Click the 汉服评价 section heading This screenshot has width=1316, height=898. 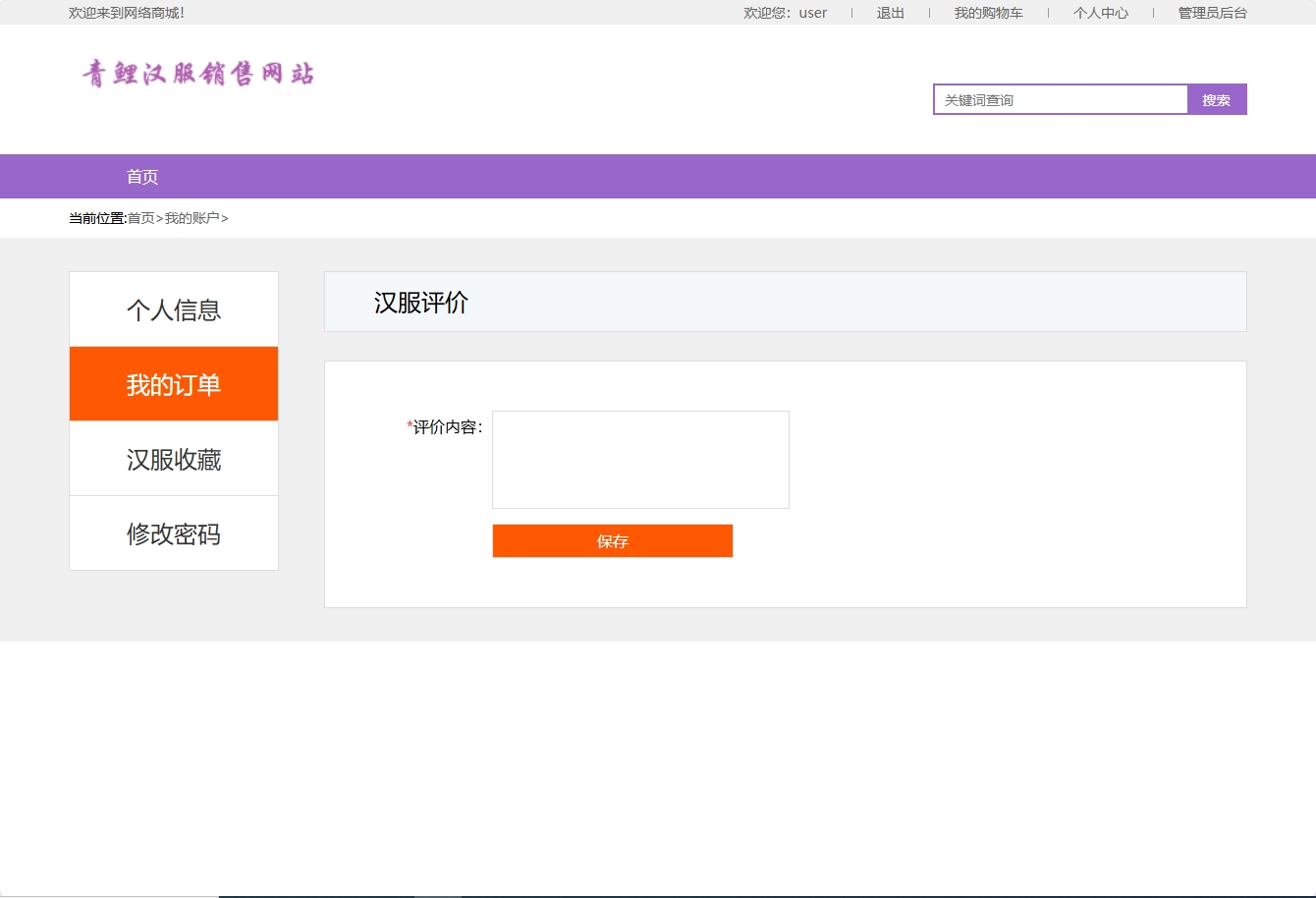(420, 302)
